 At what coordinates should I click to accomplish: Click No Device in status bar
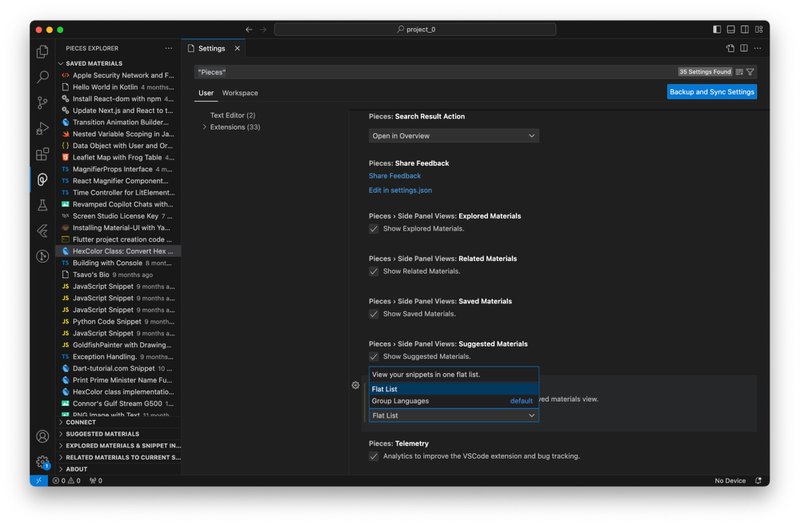[730, 481]
